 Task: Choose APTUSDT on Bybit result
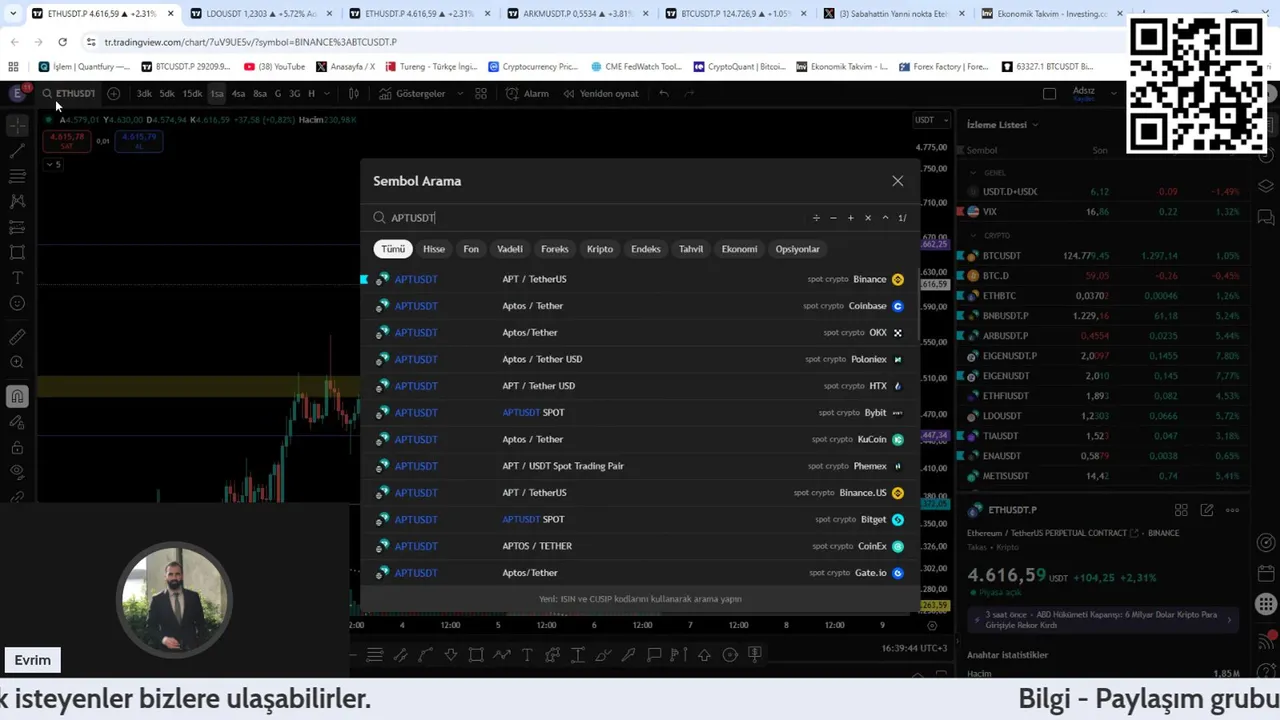[x=640, y=413]
